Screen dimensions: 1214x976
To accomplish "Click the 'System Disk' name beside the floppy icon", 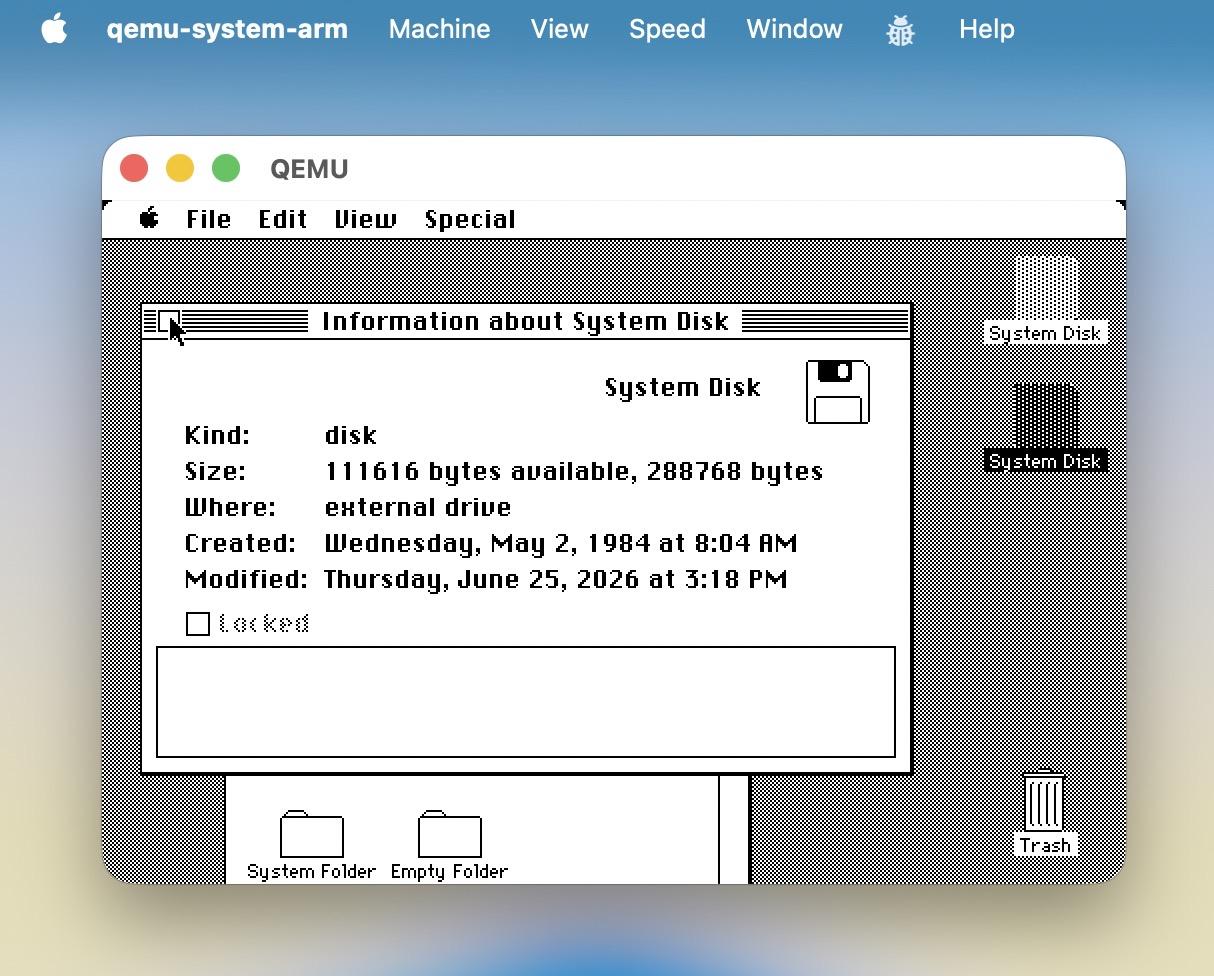I will tap(683, 388).
